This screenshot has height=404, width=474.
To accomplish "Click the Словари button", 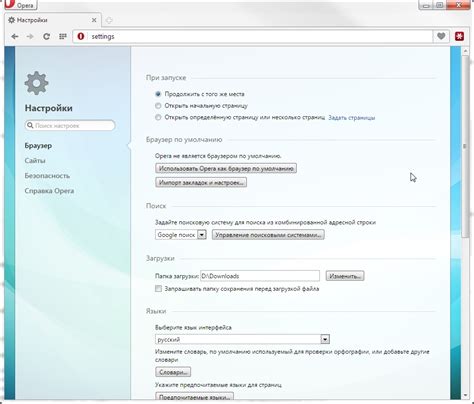I will click(173, 372).
